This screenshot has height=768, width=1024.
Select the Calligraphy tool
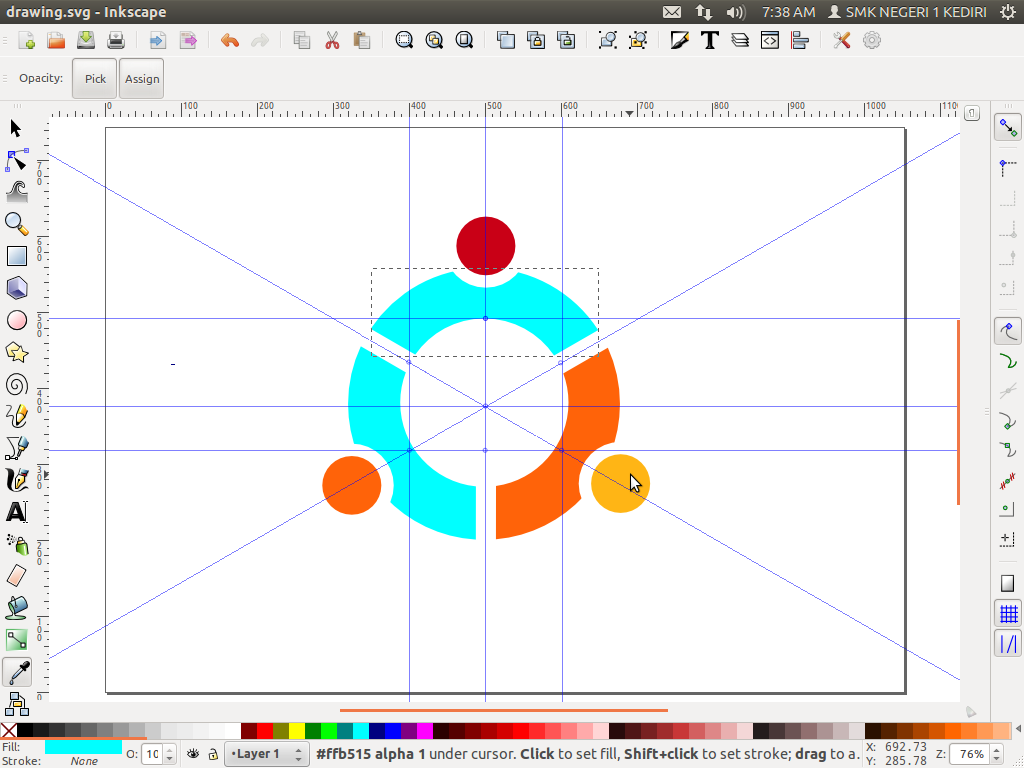17,480
